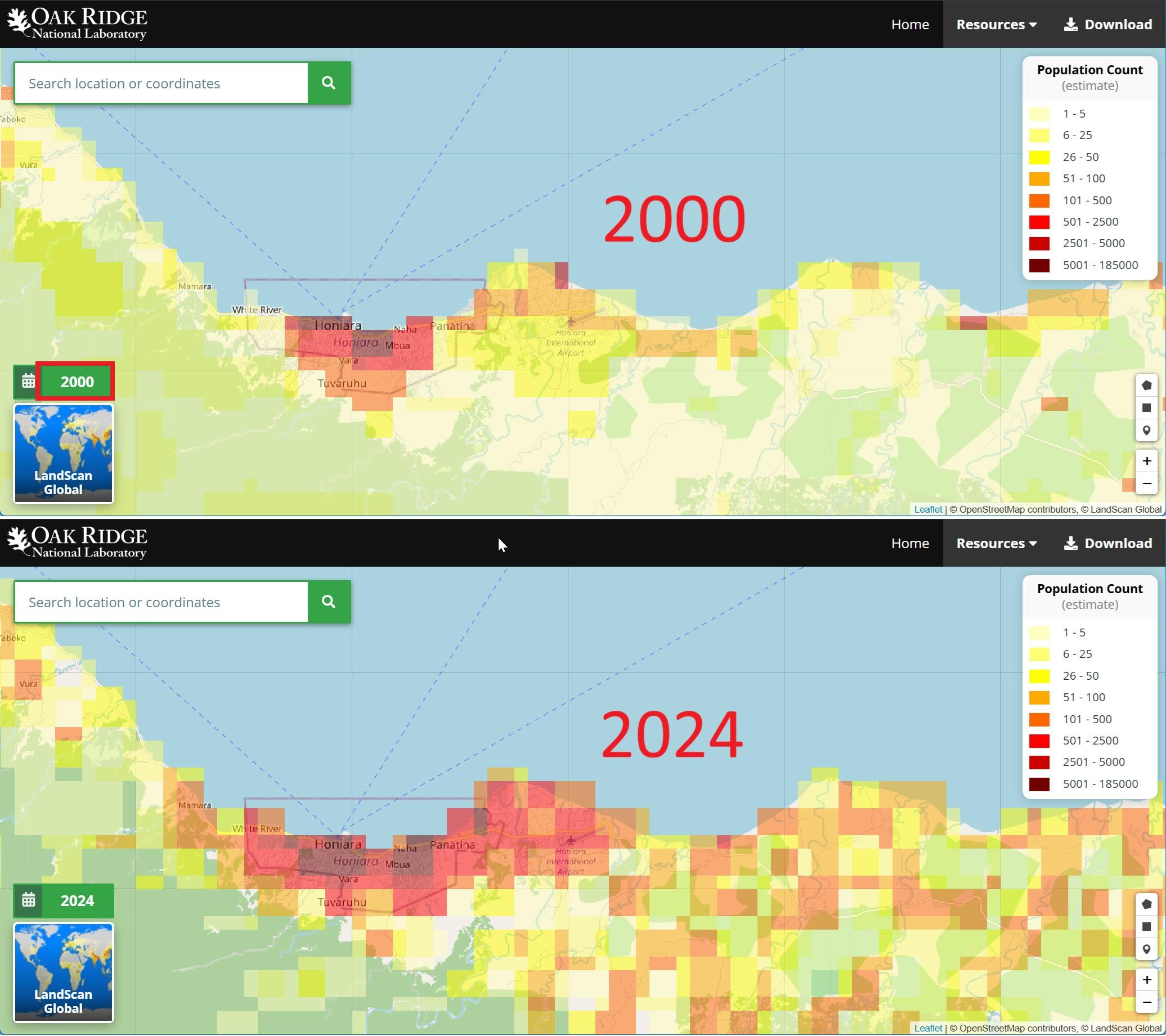Go to Home in the top navbar

[910, 25]
